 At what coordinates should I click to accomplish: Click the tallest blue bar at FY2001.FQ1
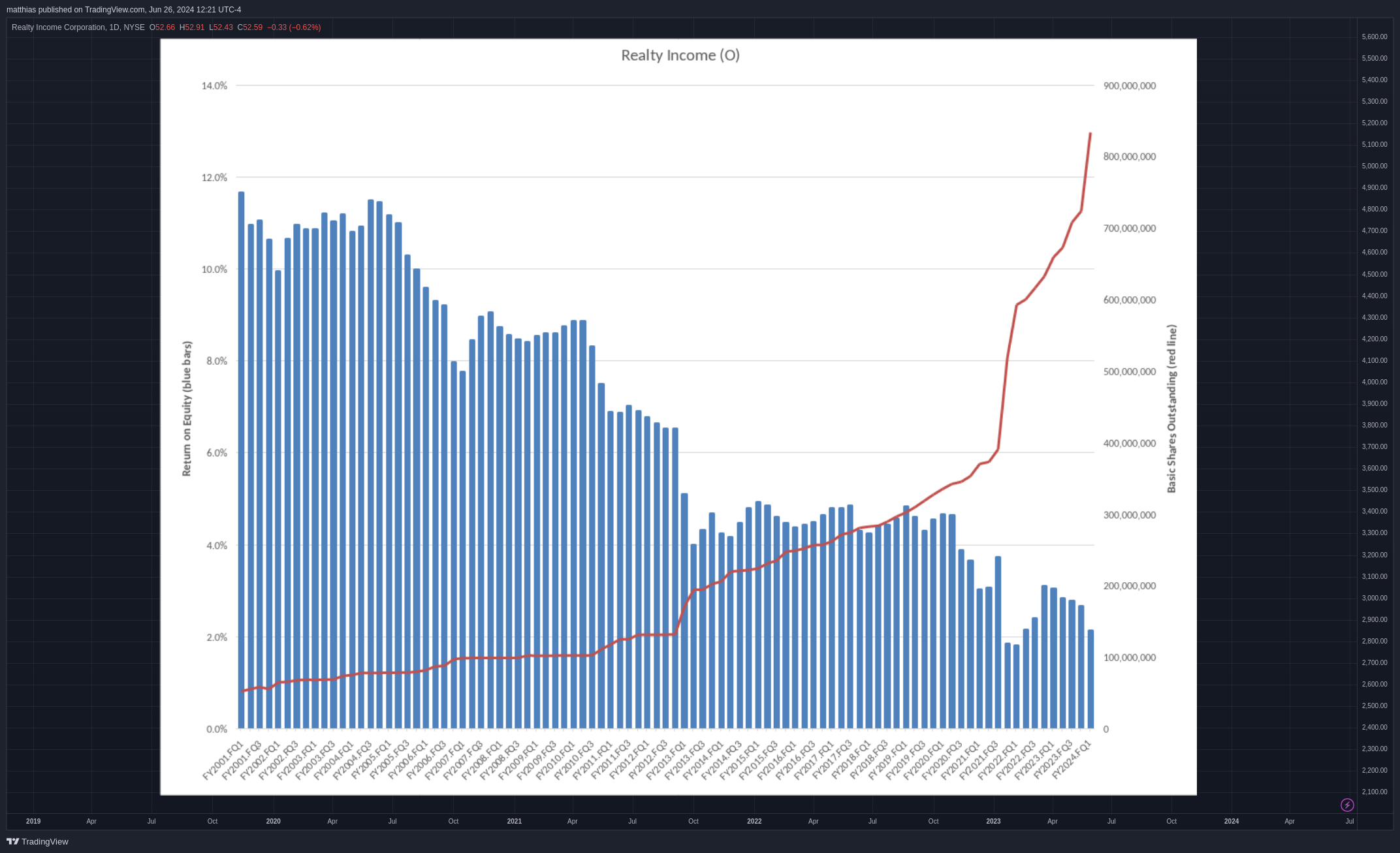(x=242, y=460)
